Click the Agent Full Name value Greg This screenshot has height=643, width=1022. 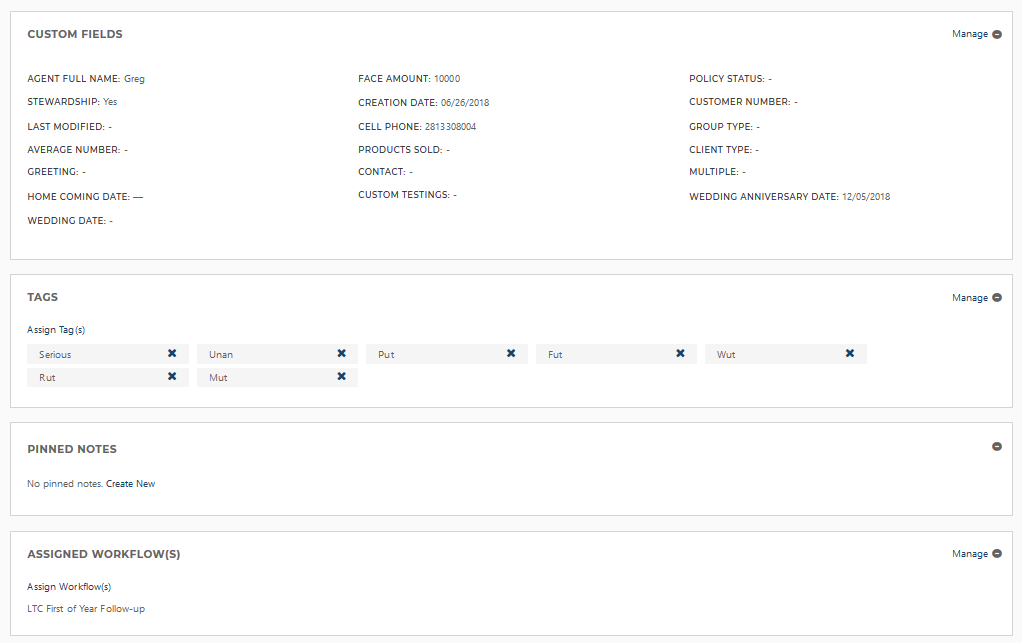(134, 79)
